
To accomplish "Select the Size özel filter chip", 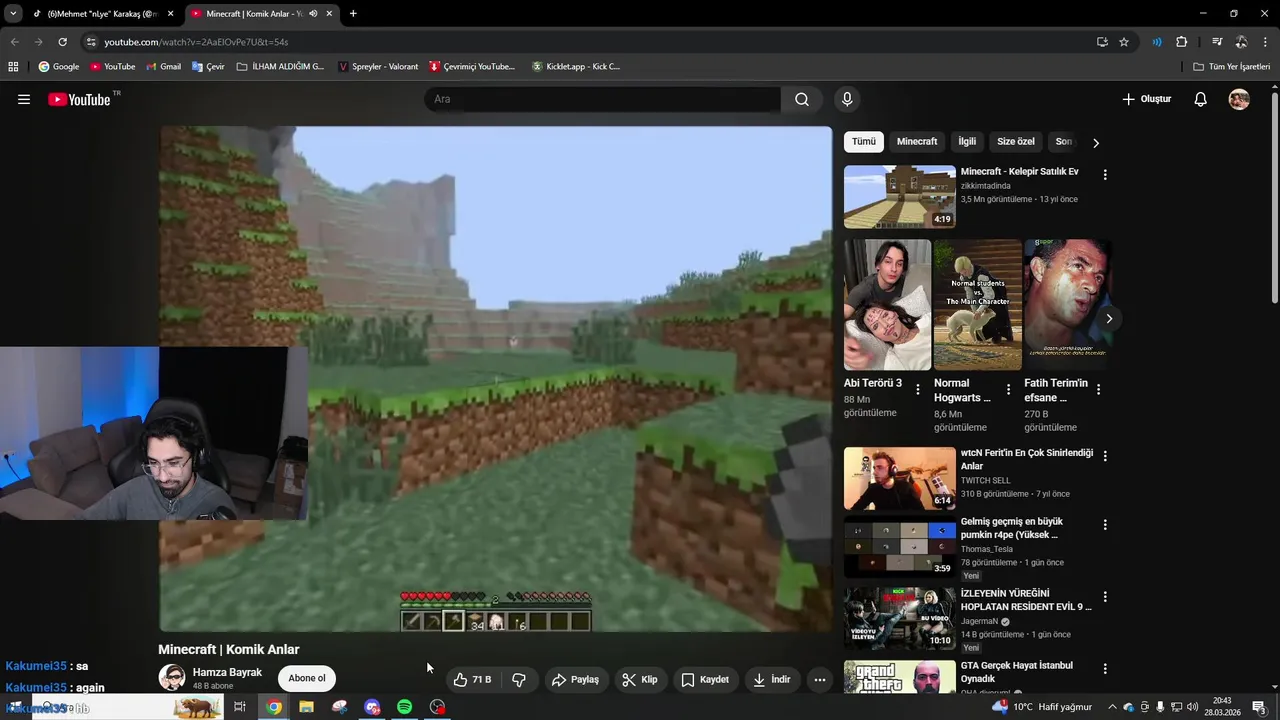I will 1016,142.
